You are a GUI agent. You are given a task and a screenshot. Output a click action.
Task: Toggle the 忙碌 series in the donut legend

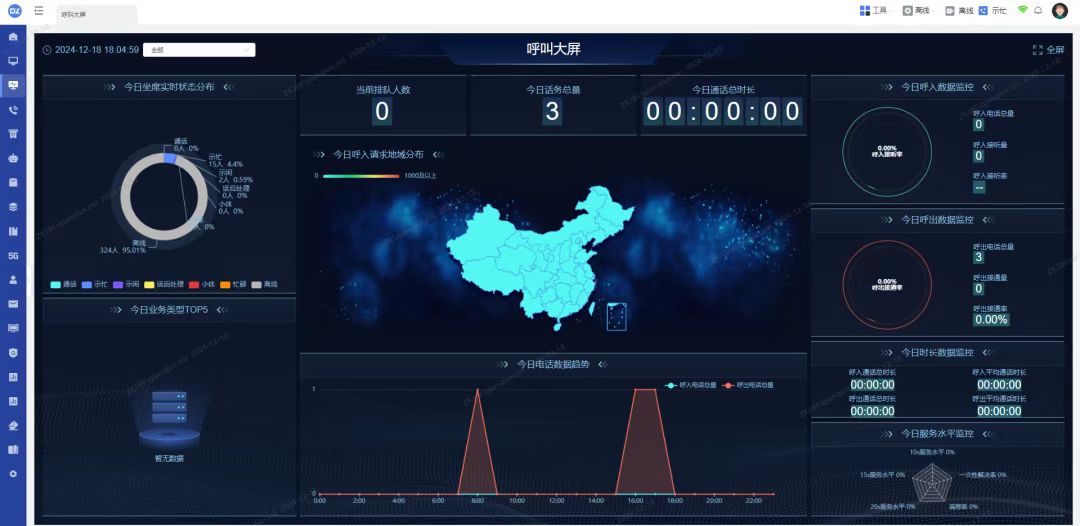tap(233, 284)
